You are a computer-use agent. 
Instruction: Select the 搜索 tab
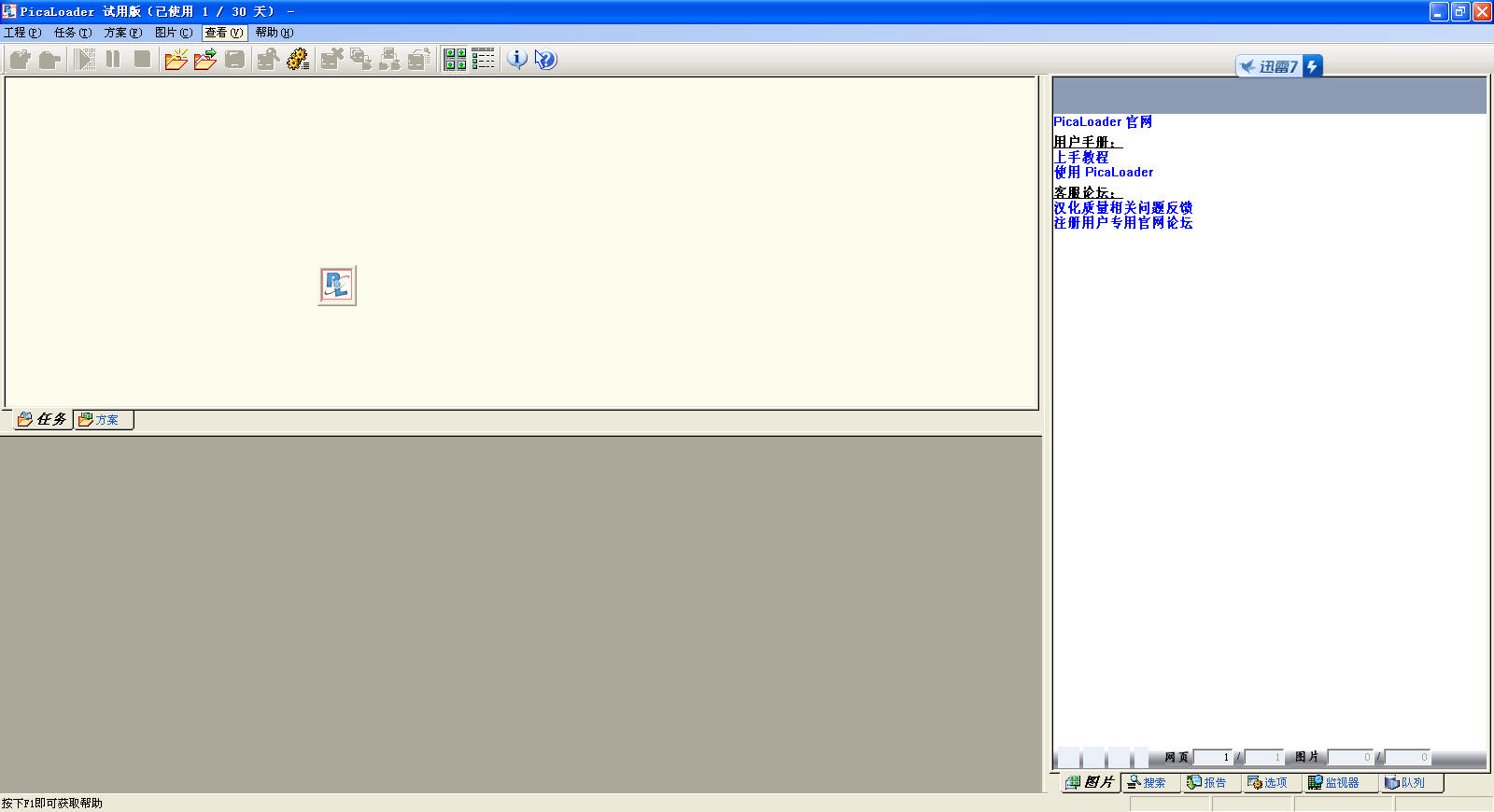(1151, 783)
